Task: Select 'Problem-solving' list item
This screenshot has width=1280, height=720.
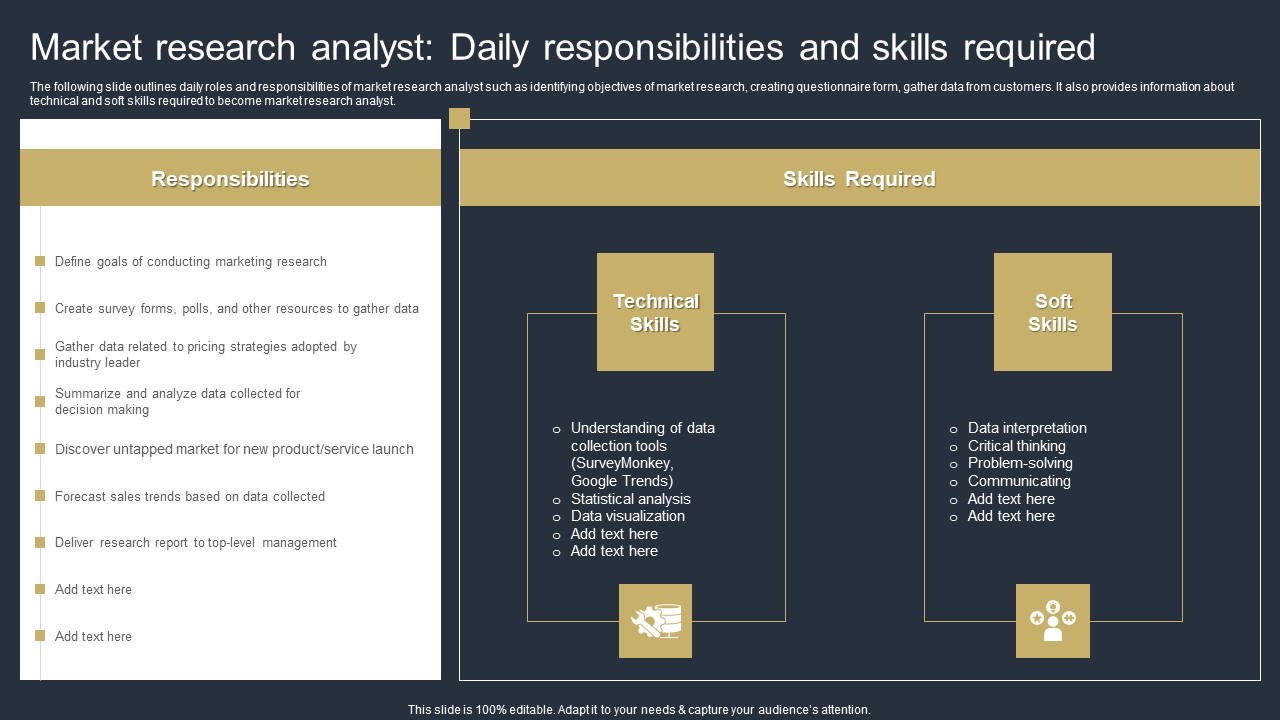Action: [x=1020, y=463]
